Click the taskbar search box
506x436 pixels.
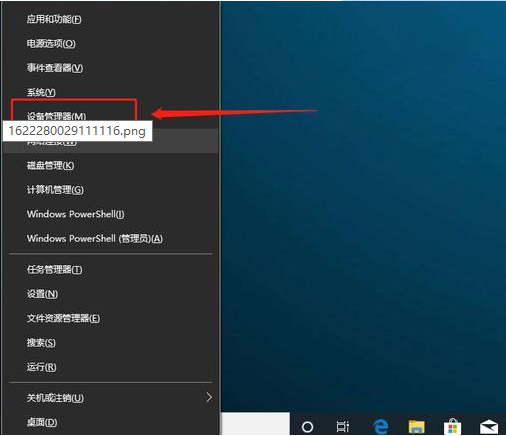255,424
